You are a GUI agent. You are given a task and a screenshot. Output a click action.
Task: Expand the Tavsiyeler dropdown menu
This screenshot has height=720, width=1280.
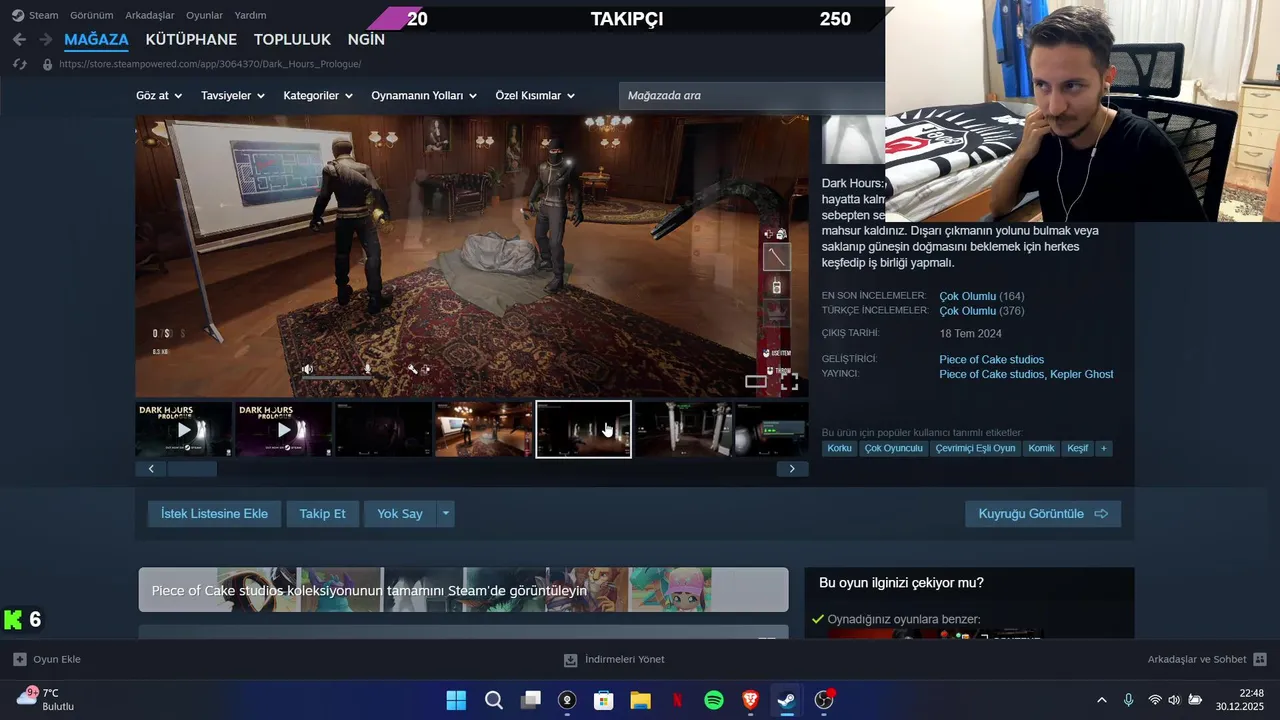tap(232, 96)
